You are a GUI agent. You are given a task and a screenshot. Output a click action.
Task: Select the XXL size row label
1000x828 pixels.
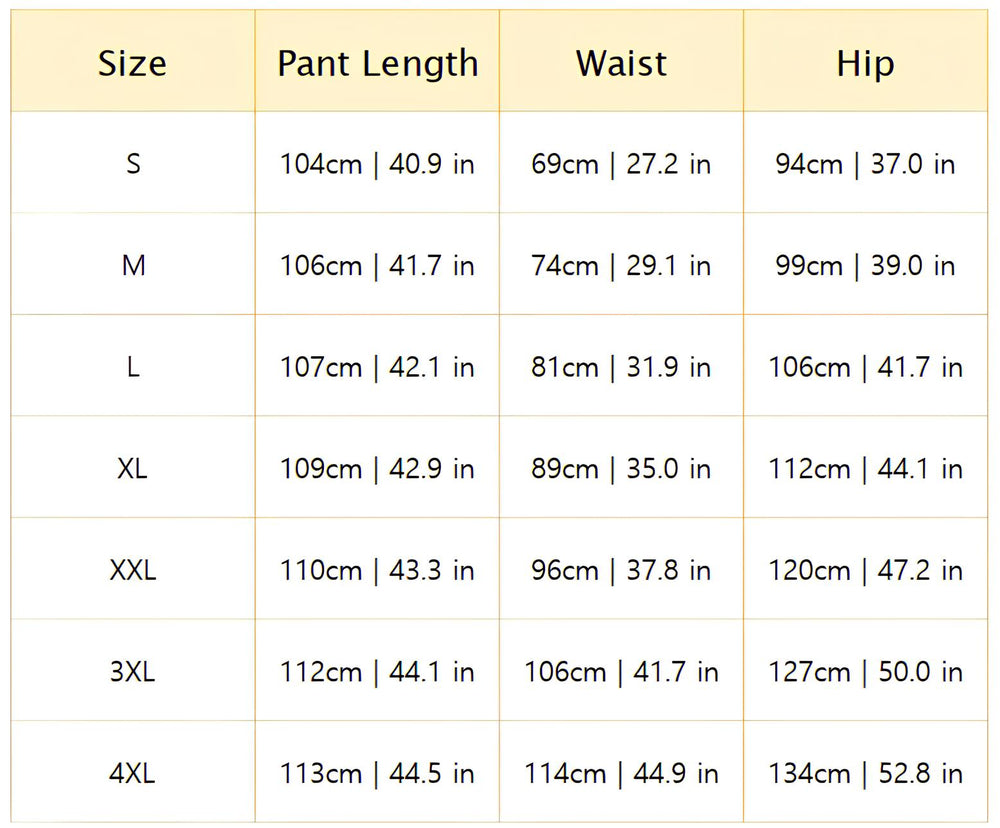pos(133,571)
